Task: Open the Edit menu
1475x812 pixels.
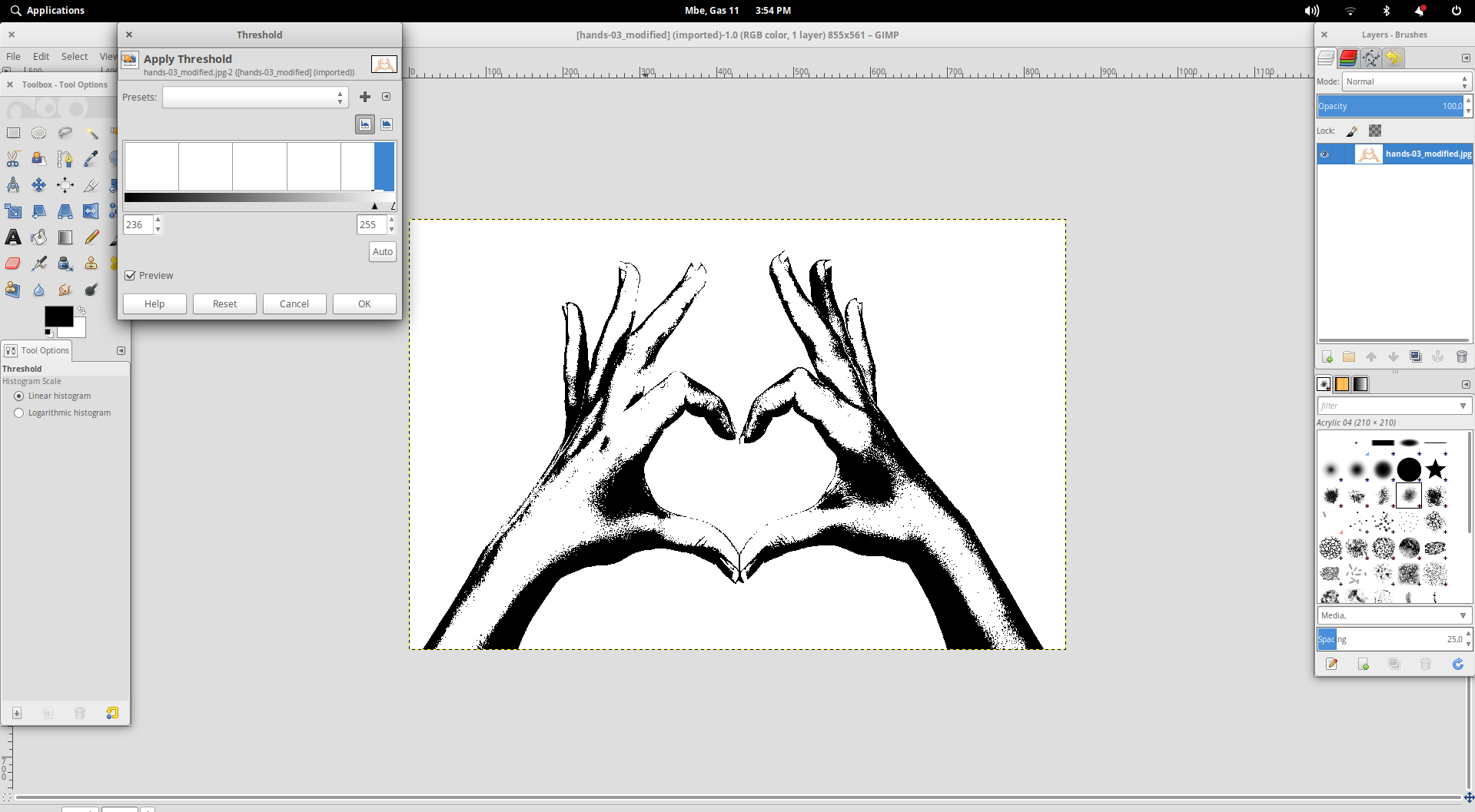Action: coord(42,57)
